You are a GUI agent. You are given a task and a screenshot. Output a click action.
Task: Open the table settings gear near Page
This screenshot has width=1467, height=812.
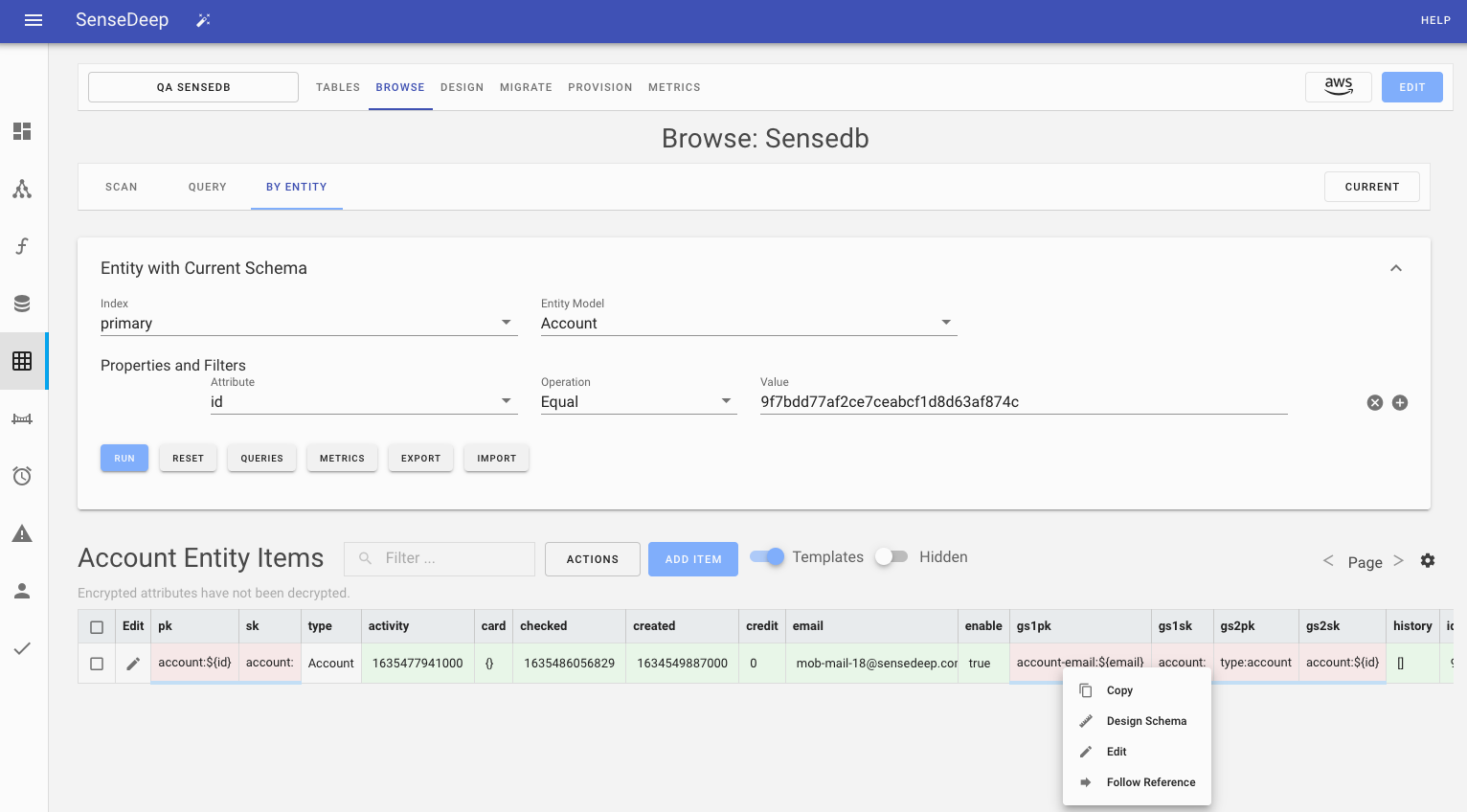(1427, 560)
